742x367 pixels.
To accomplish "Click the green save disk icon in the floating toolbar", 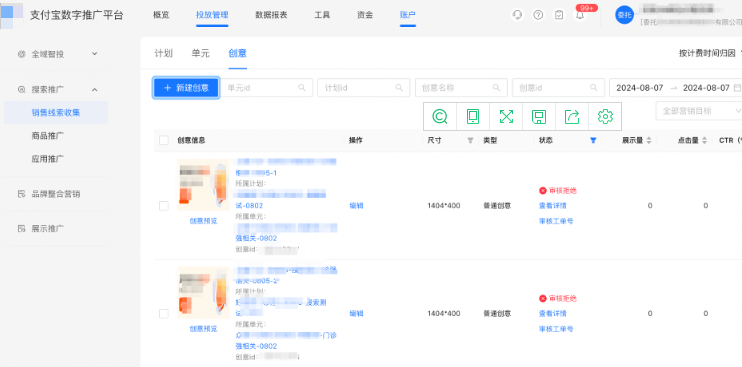I will point(539,116).
